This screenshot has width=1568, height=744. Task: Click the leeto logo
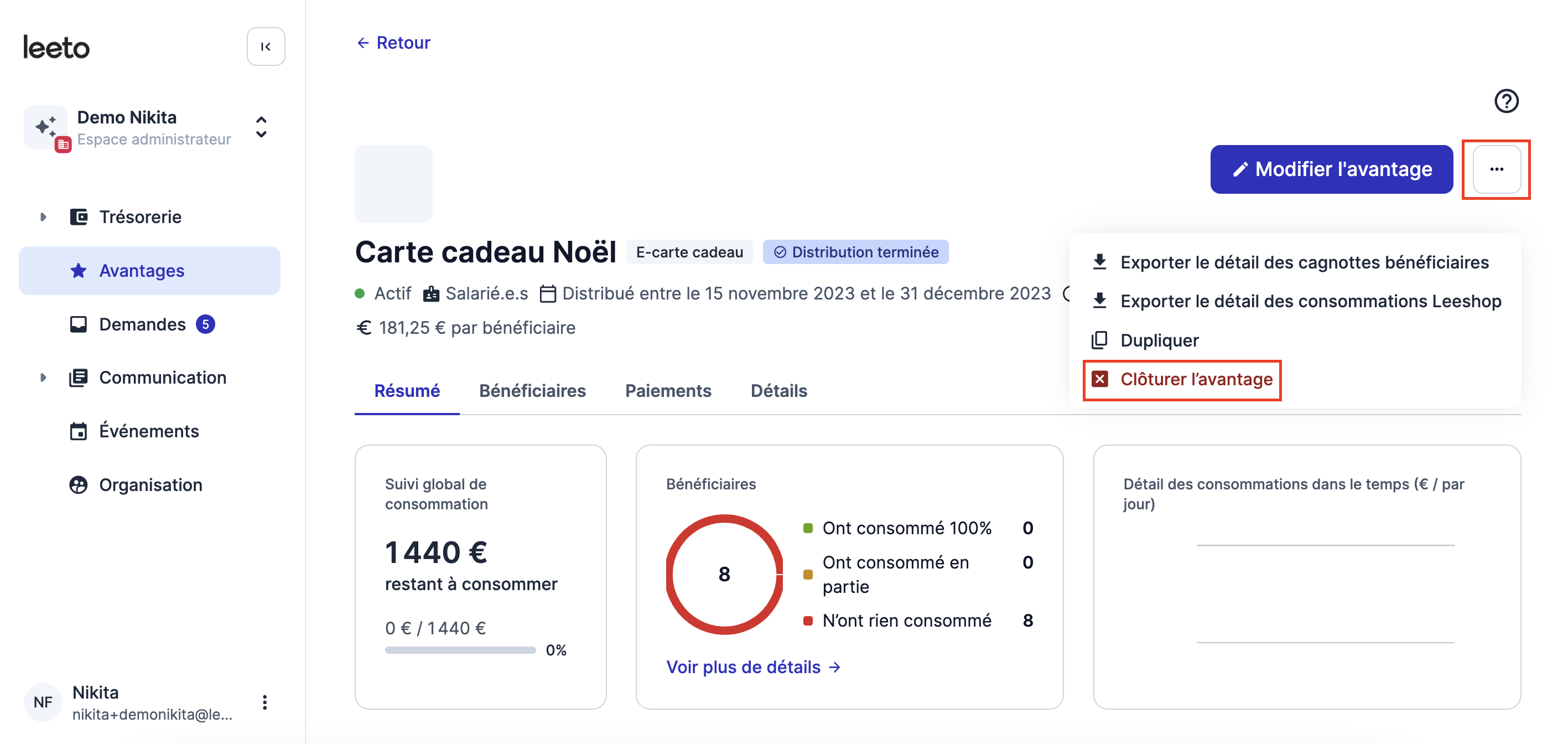tap(56, 48)
